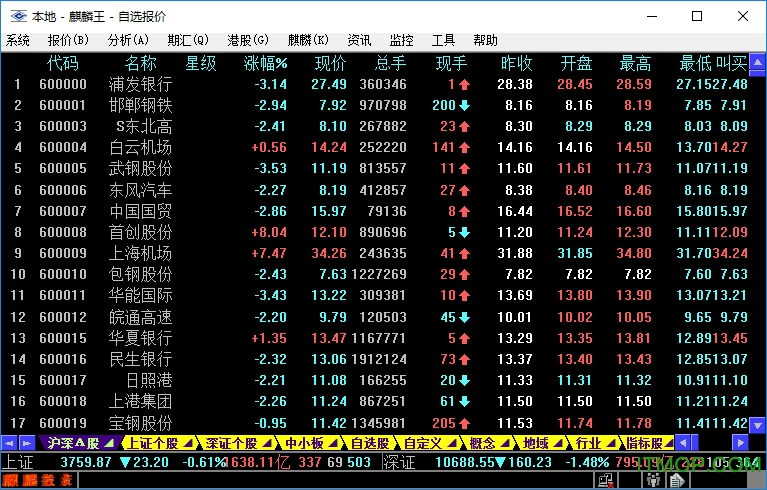Click the right scroll arrow at tab bar end
767x490 pixels.
[740, 443]
